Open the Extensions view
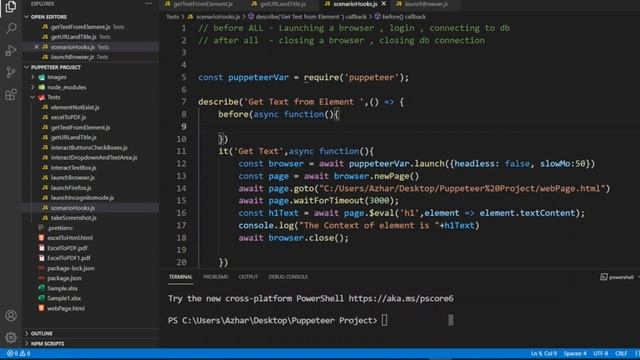Image resolution: width=640 pixels, height=360 pixels. click(x=11, y=95)
